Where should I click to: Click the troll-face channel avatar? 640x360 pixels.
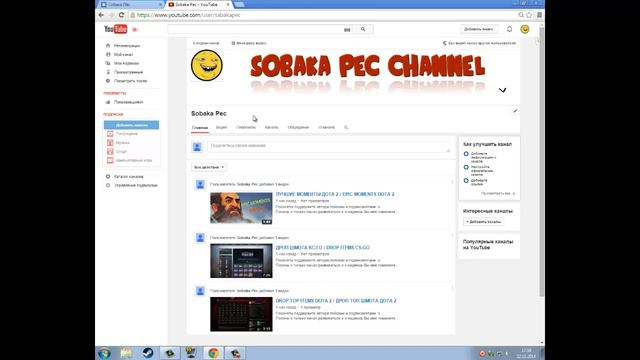pyautogui.click(x=207, y=65)
